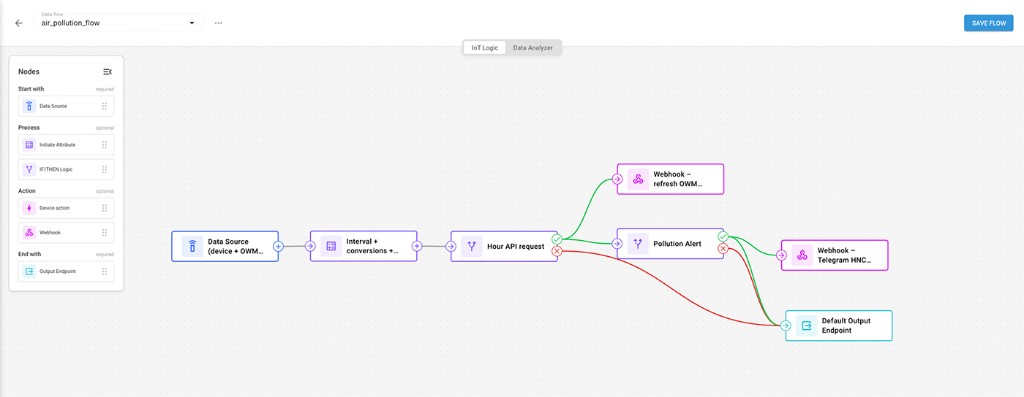
Task: Click the input arrow port on Pollution Alert
Action: click(617, 244)
